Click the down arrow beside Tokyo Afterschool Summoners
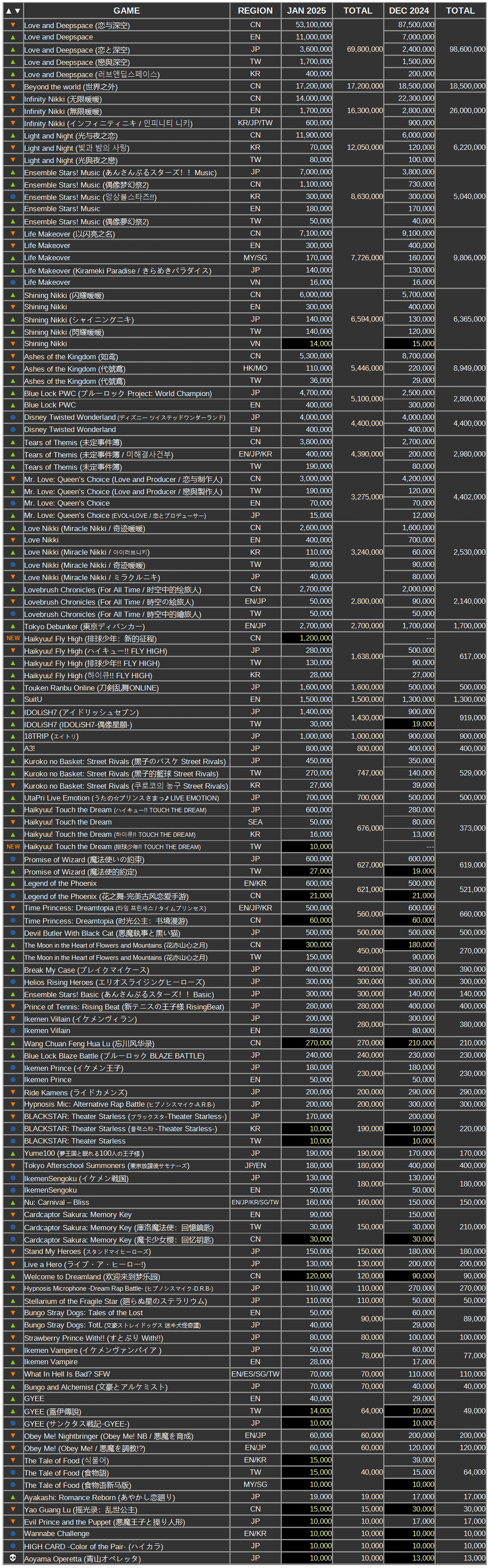 click(x=13, y=1165)
